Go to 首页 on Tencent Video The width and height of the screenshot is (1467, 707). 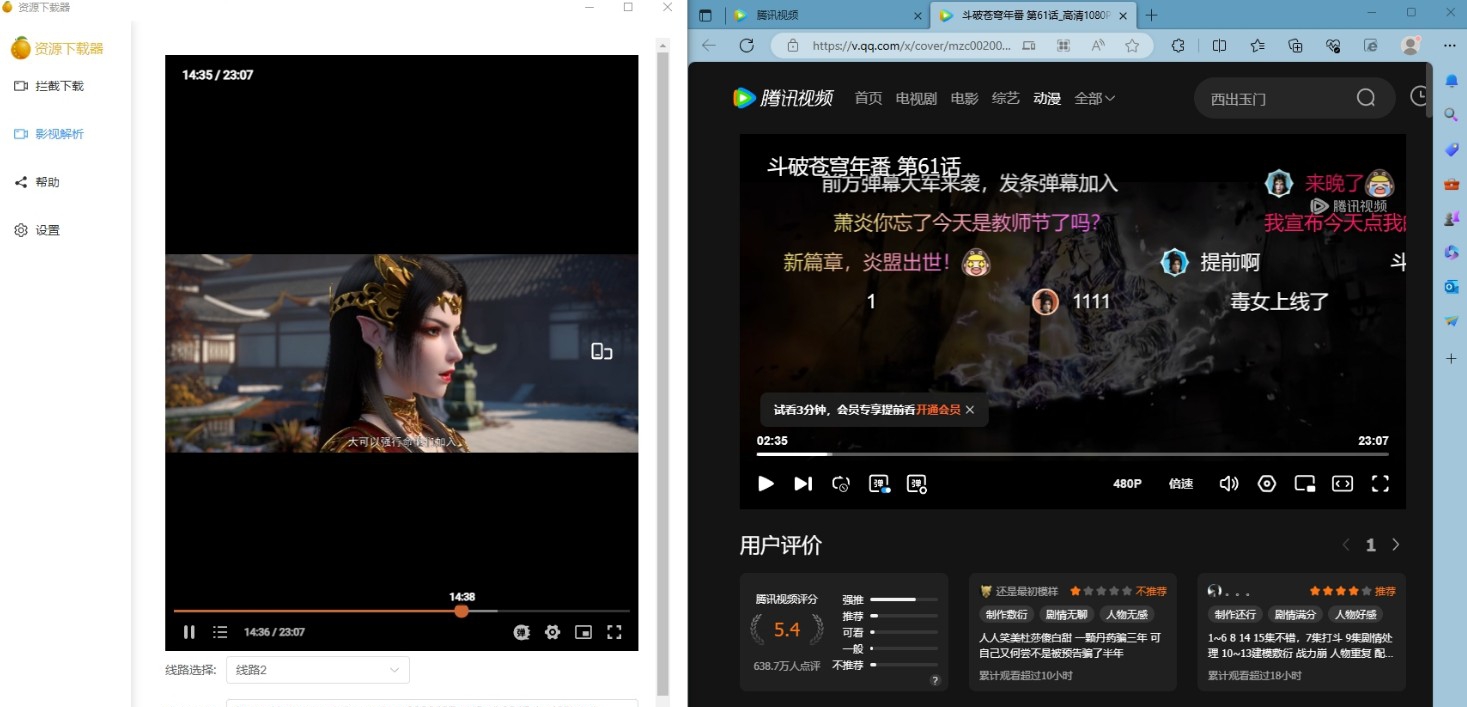tap(868, 98)
